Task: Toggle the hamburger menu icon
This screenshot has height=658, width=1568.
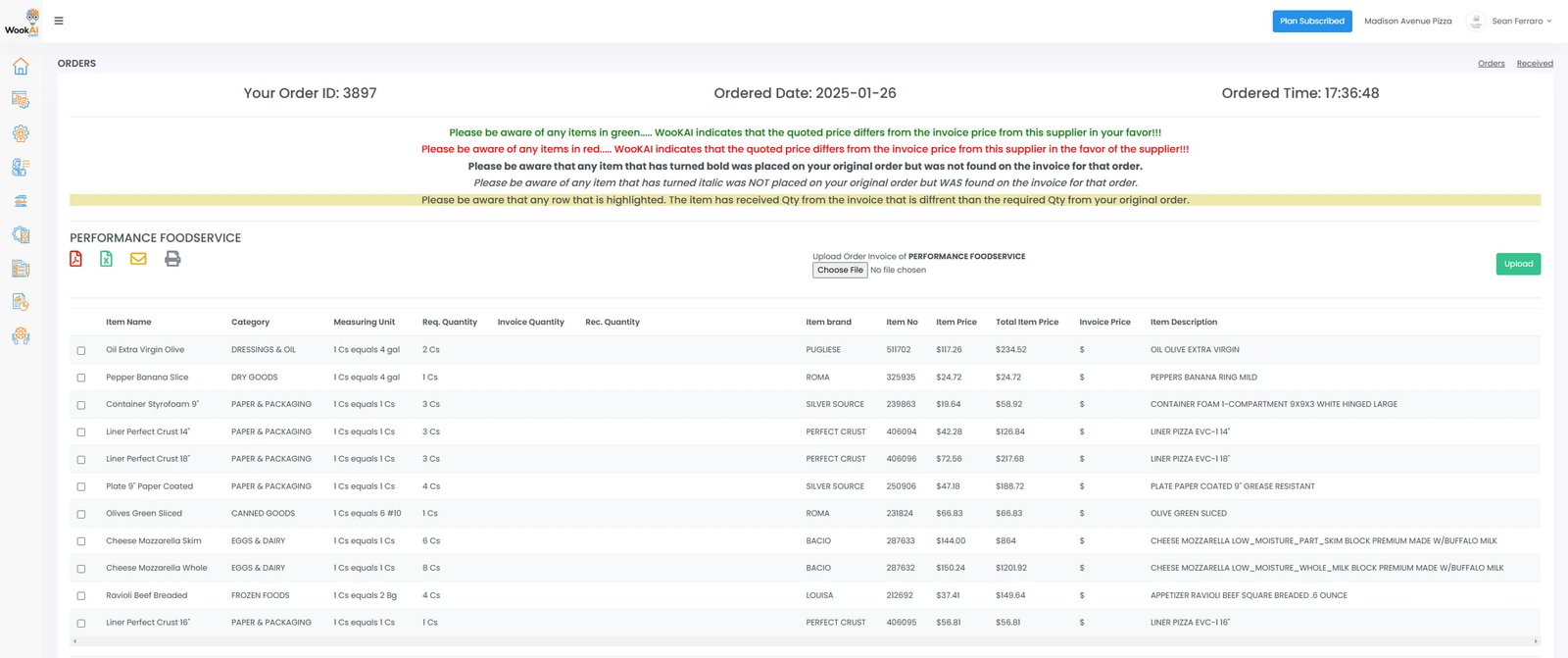Action: 59,21
